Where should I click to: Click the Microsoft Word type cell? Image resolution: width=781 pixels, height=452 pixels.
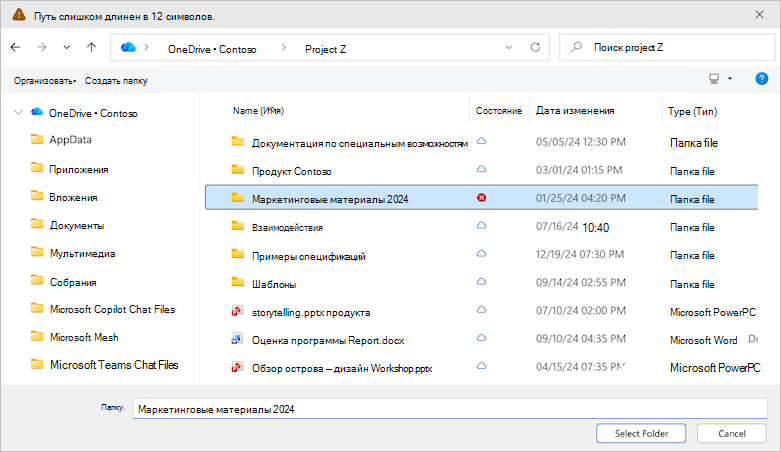click(703, 340)
